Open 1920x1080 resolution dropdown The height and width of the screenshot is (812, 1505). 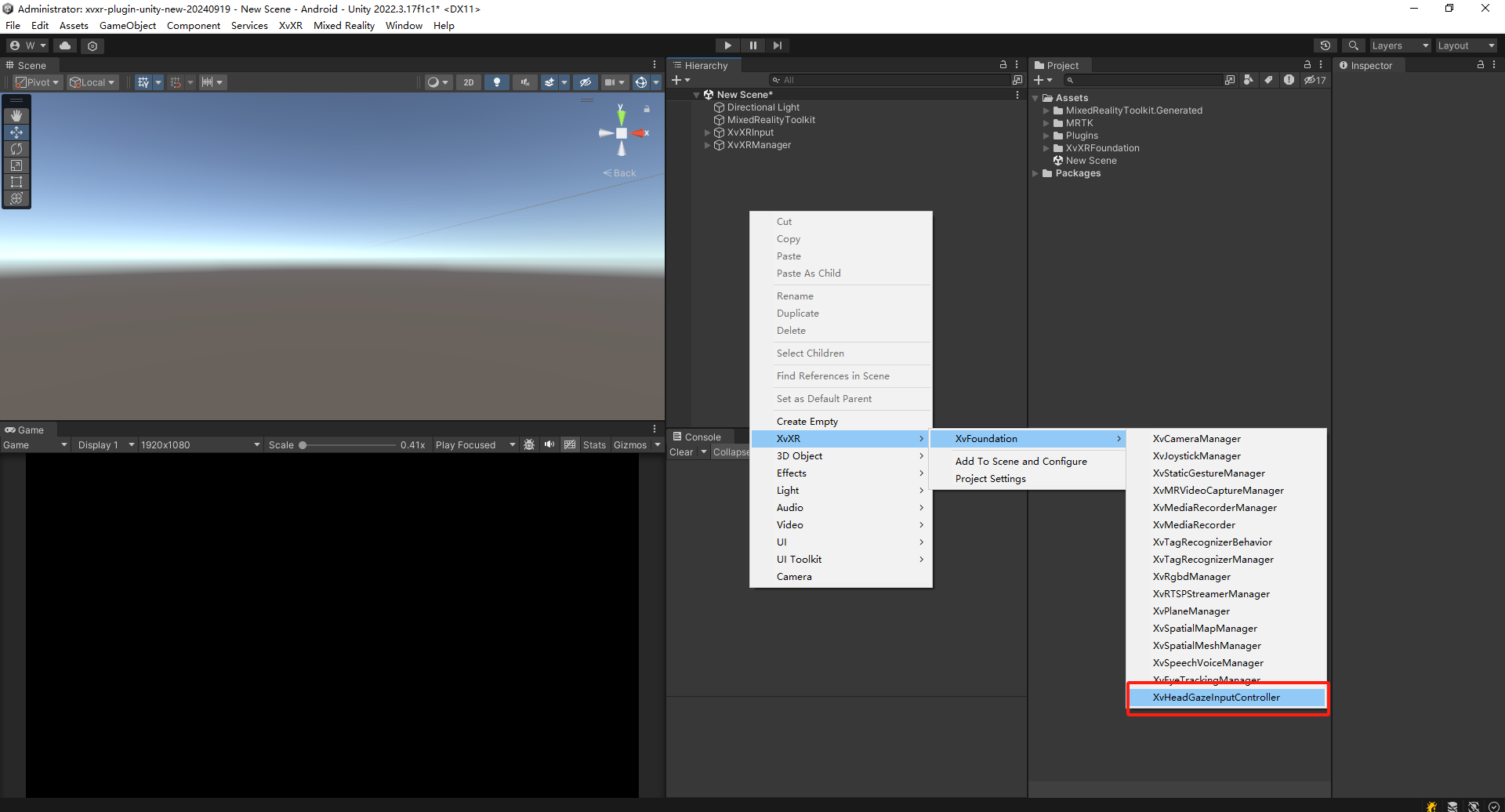pos(200,444)
